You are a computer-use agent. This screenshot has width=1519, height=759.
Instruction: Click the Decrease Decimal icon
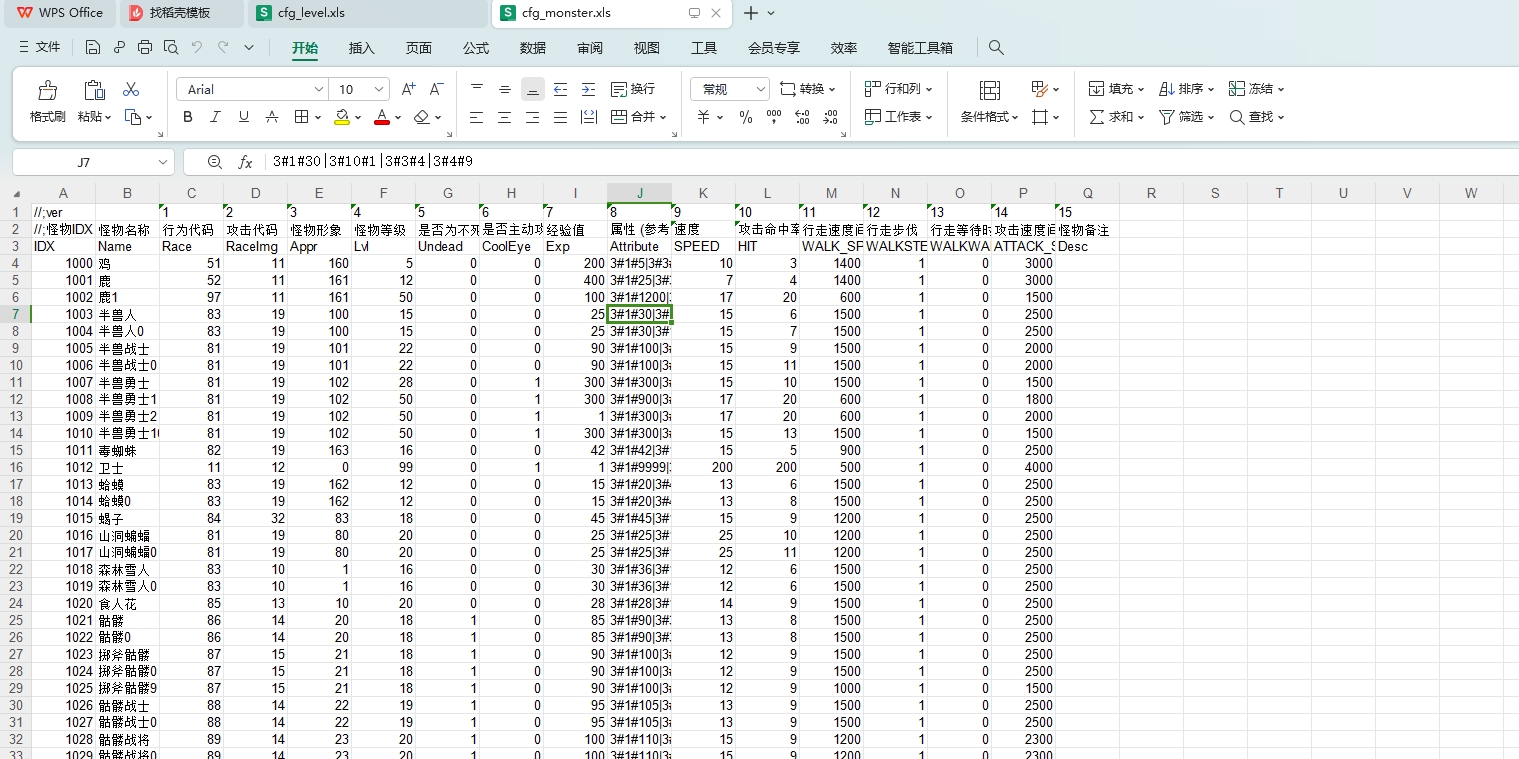pos(830,117)
